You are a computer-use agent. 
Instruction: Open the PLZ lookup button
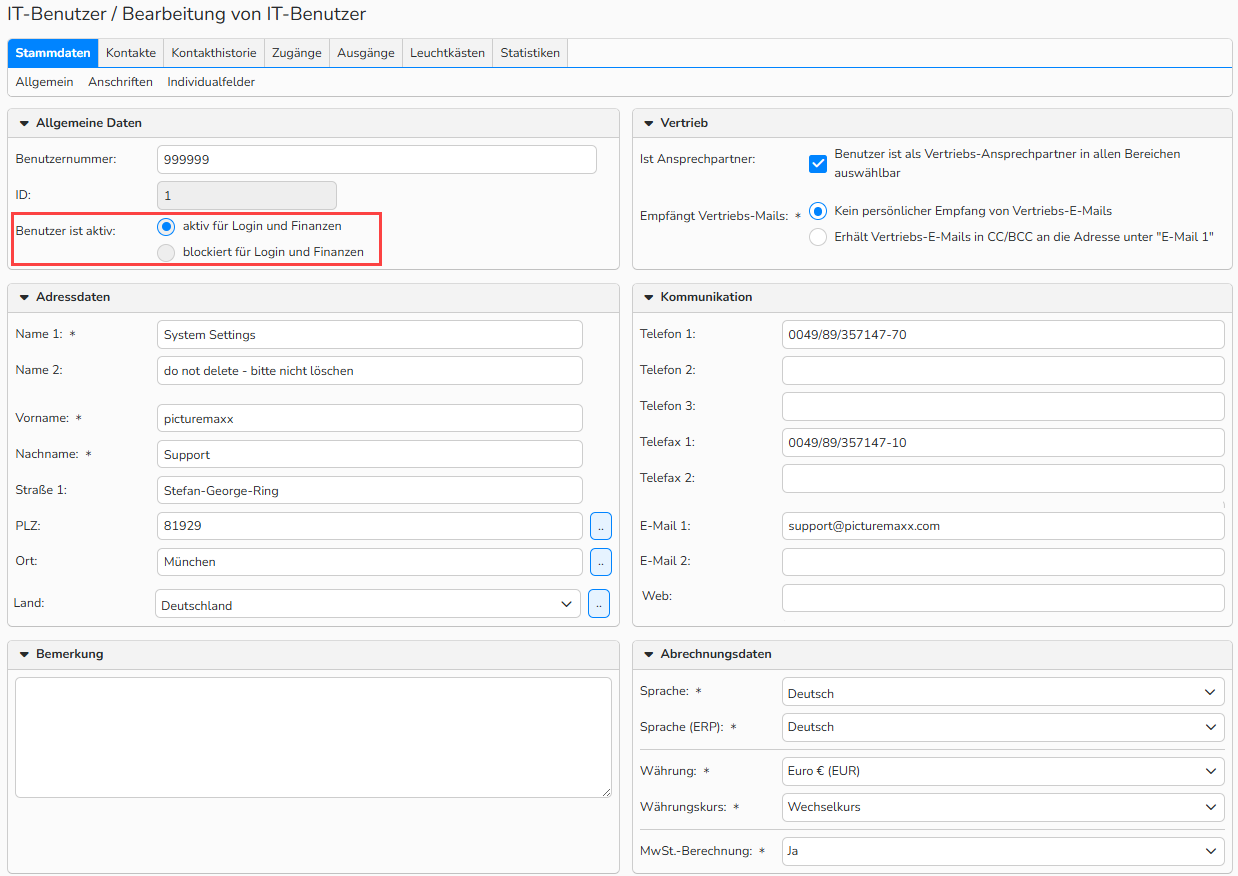(x=599, y=526)
